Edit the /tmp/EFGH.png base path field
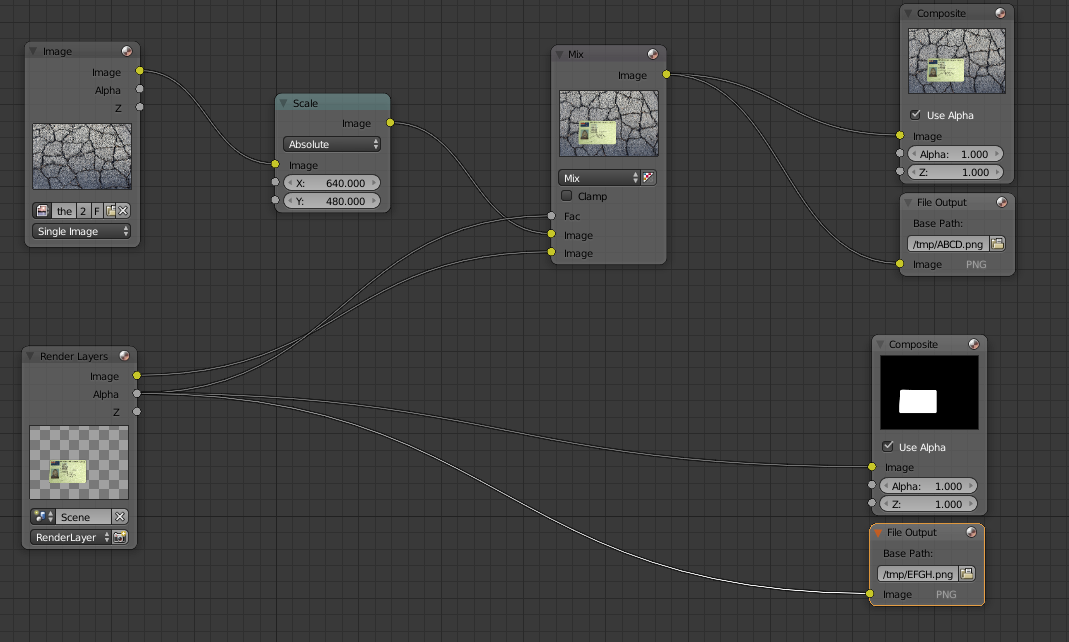 918,574
